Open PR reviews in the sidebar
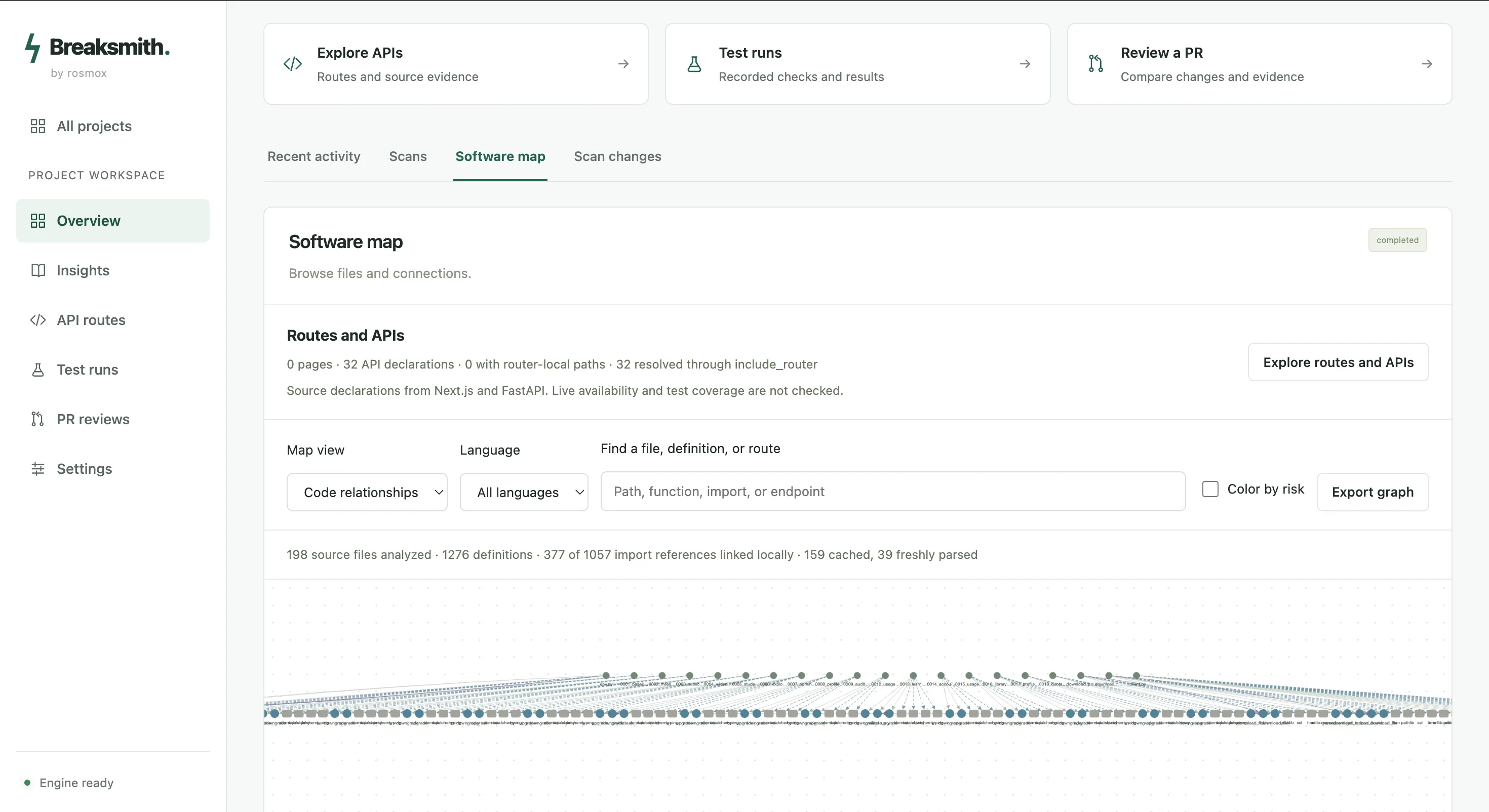This screenshot has height=812, width=1489. (113, 419)
